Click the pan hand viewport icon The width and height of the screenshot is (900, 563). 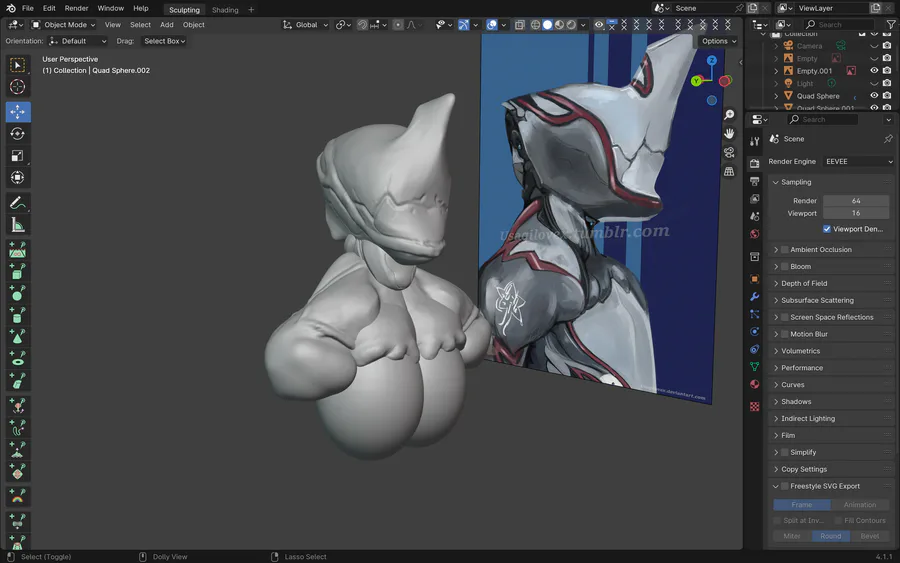[x=729, y=134]
